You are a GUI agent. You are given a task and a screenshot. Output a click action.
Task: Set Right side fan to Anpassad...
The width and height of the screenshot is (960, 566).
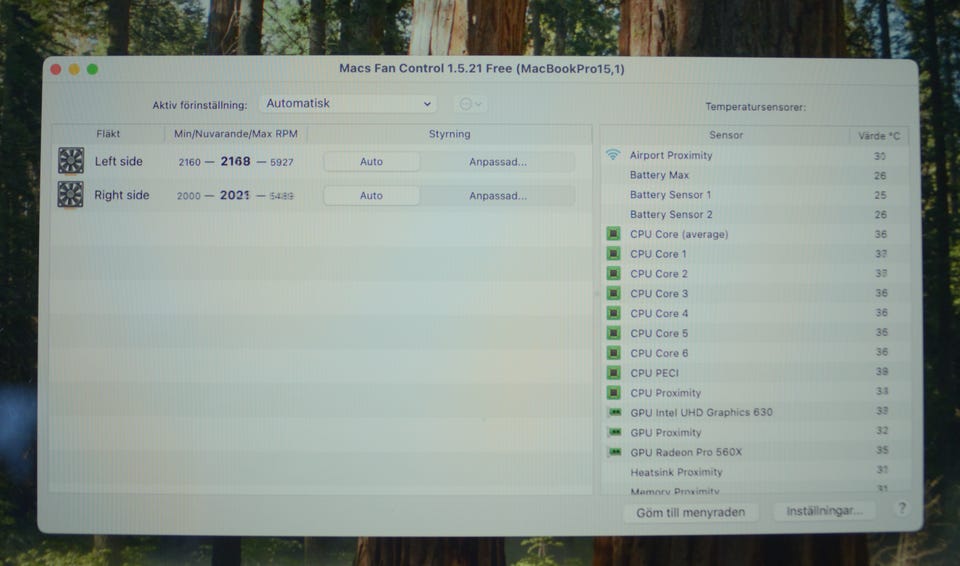(x=498, y=195)
